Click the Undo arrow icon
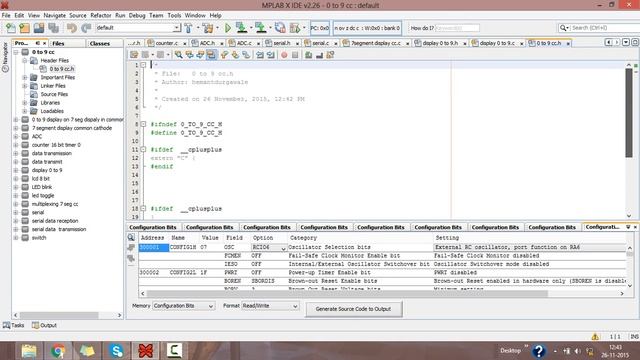The image size is (640, 360). click(x=72, y=28)
